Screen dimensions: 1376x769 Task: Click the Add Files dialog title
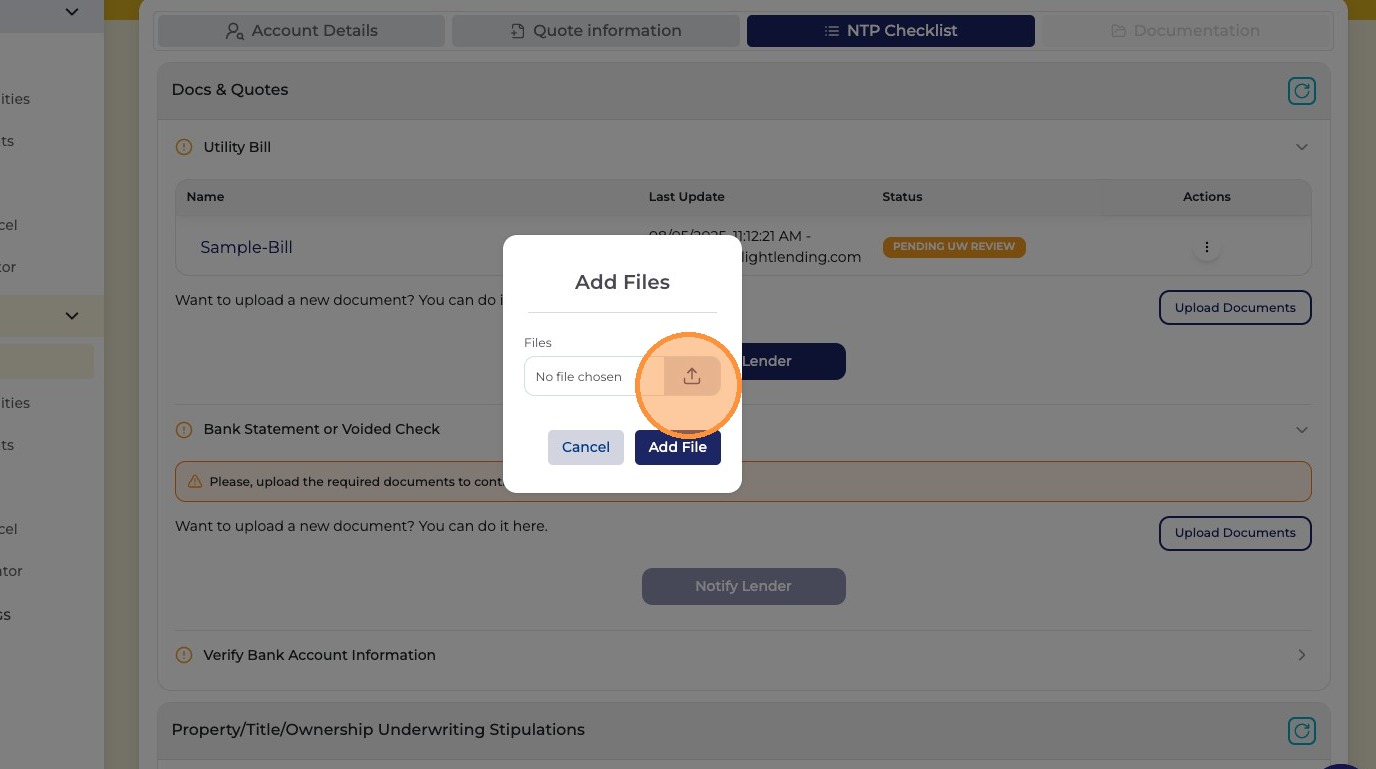[x=622, y=282]
